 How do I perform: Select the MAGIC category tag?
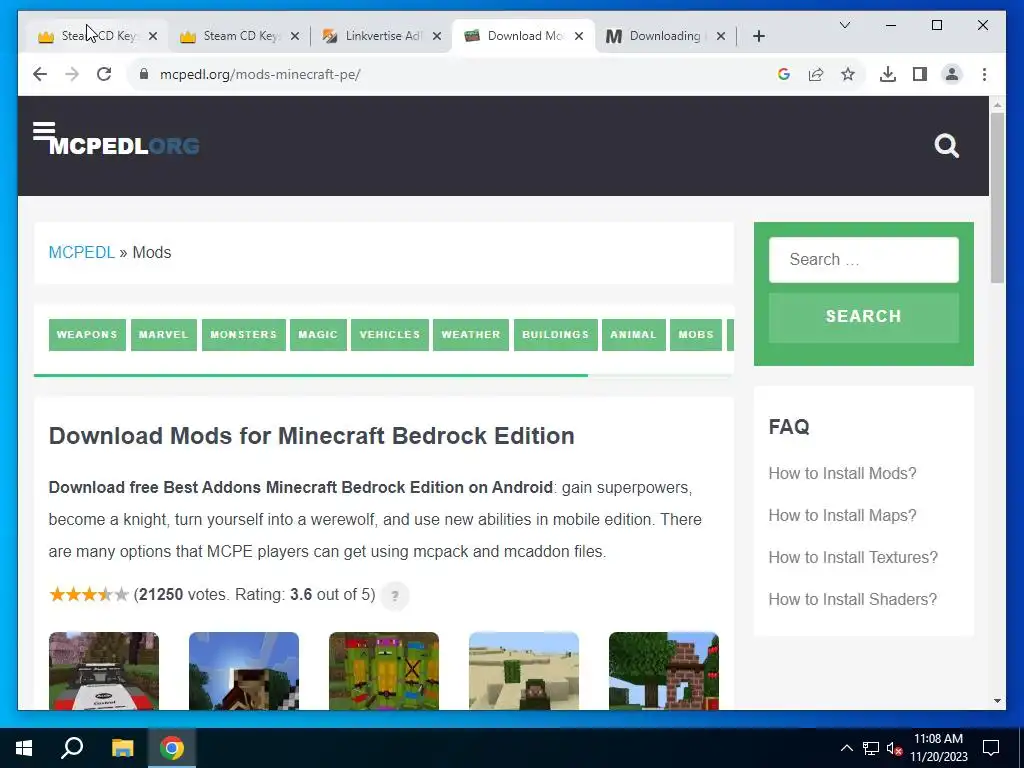[x=318, y=334]
